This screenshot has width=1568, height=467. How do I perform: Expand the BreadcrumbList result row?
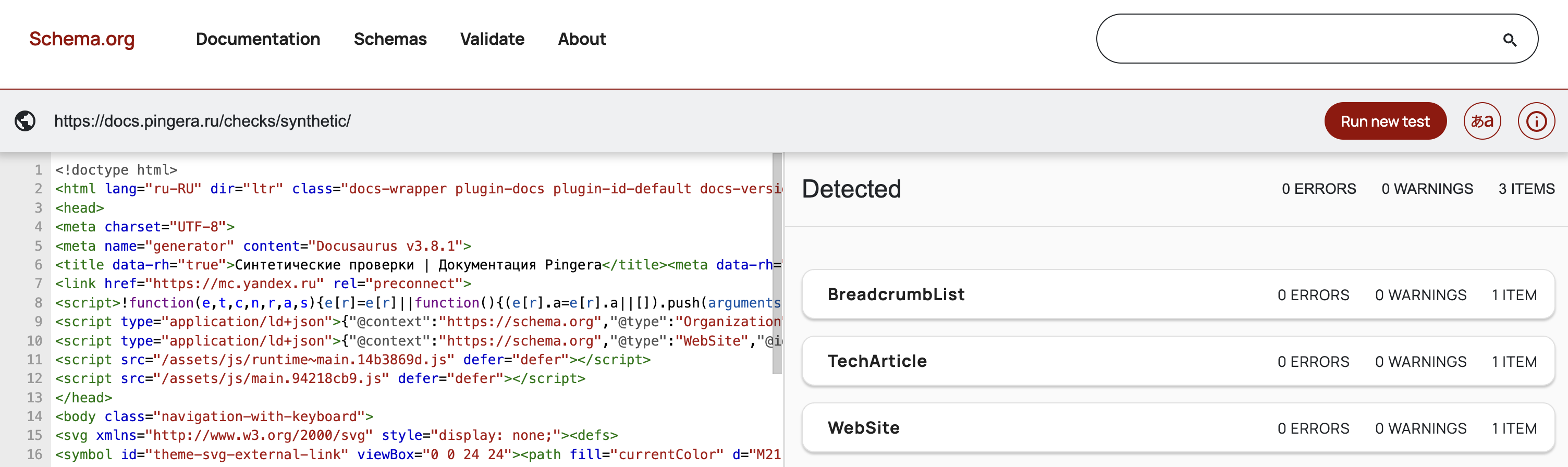pyautogui.click(x=1178, y=294)
